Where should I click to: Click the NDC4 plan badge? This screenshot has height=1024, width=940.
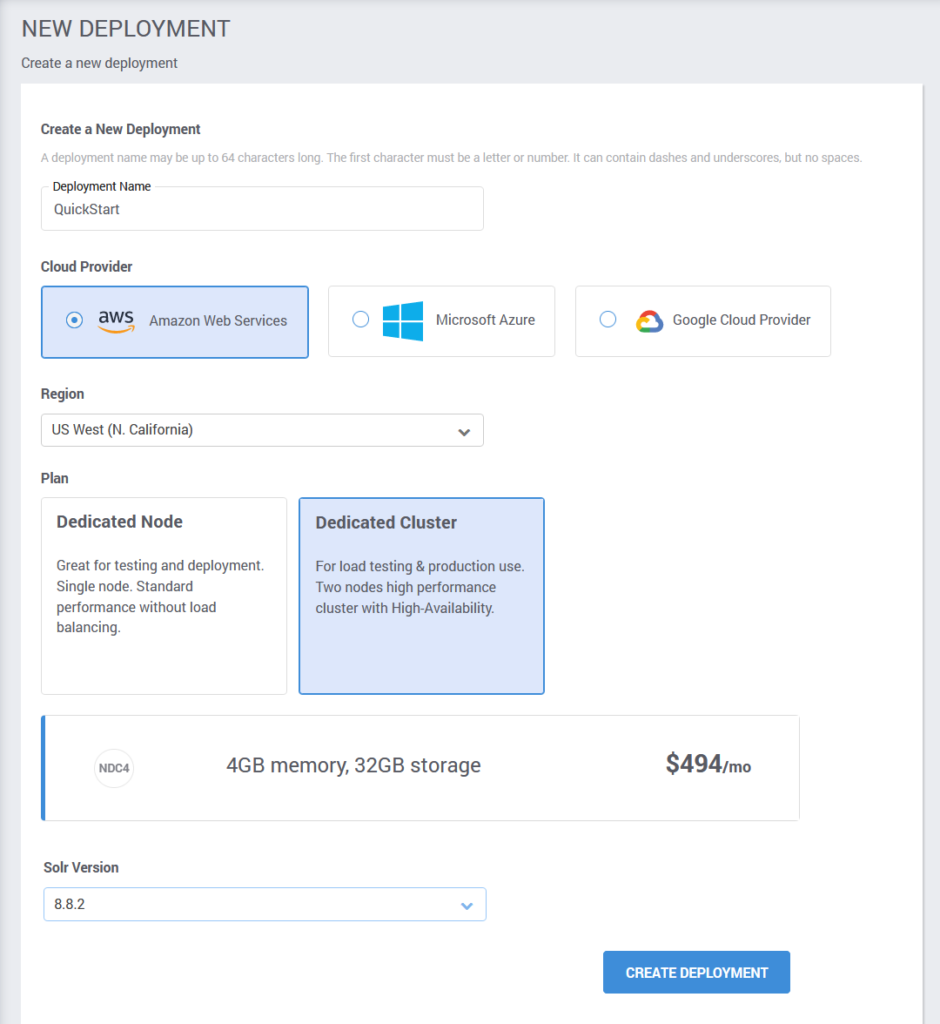114,768
